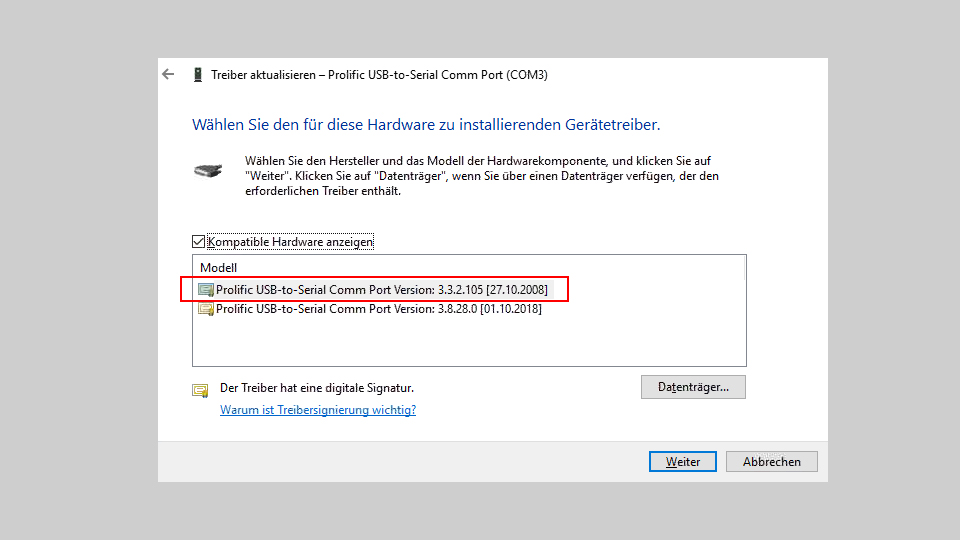Screen dimensions: 960x540
Task: Click the digital signature certificate icon
Action: pos(200,390)
